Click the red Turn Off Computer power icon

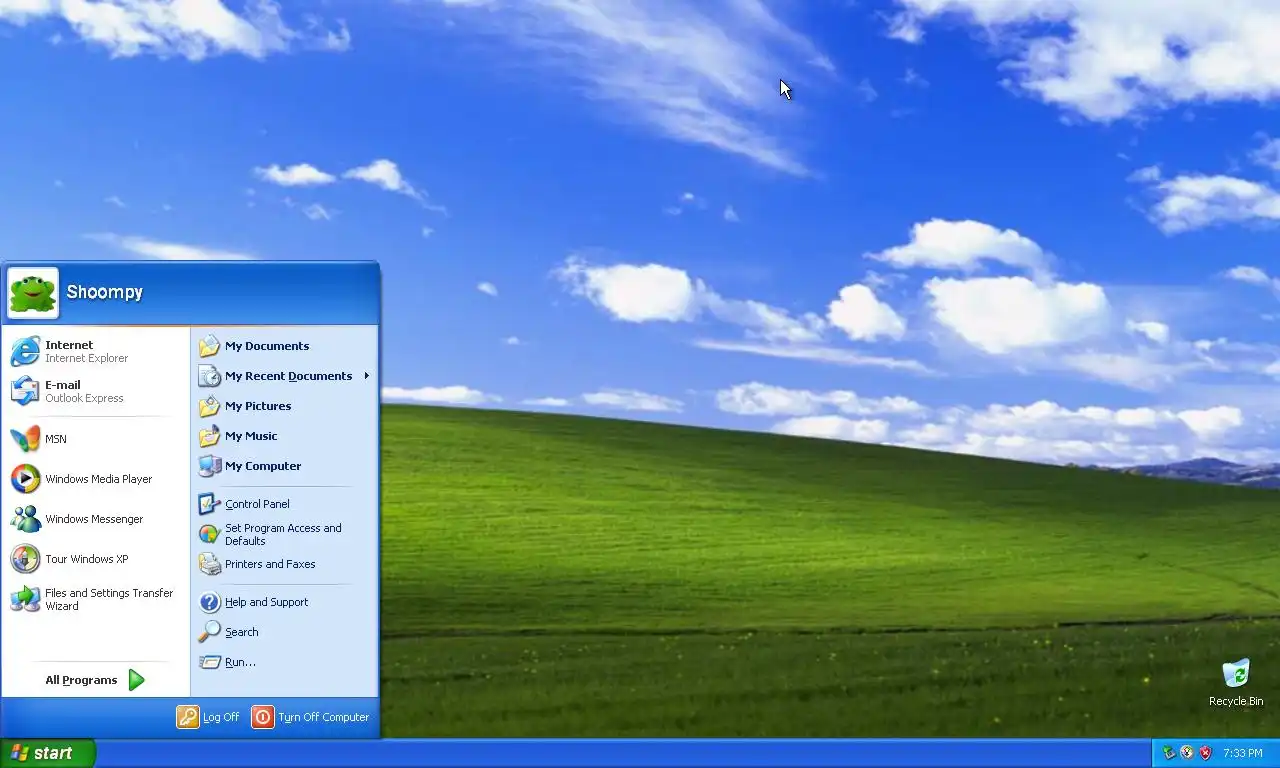[263, 717]
